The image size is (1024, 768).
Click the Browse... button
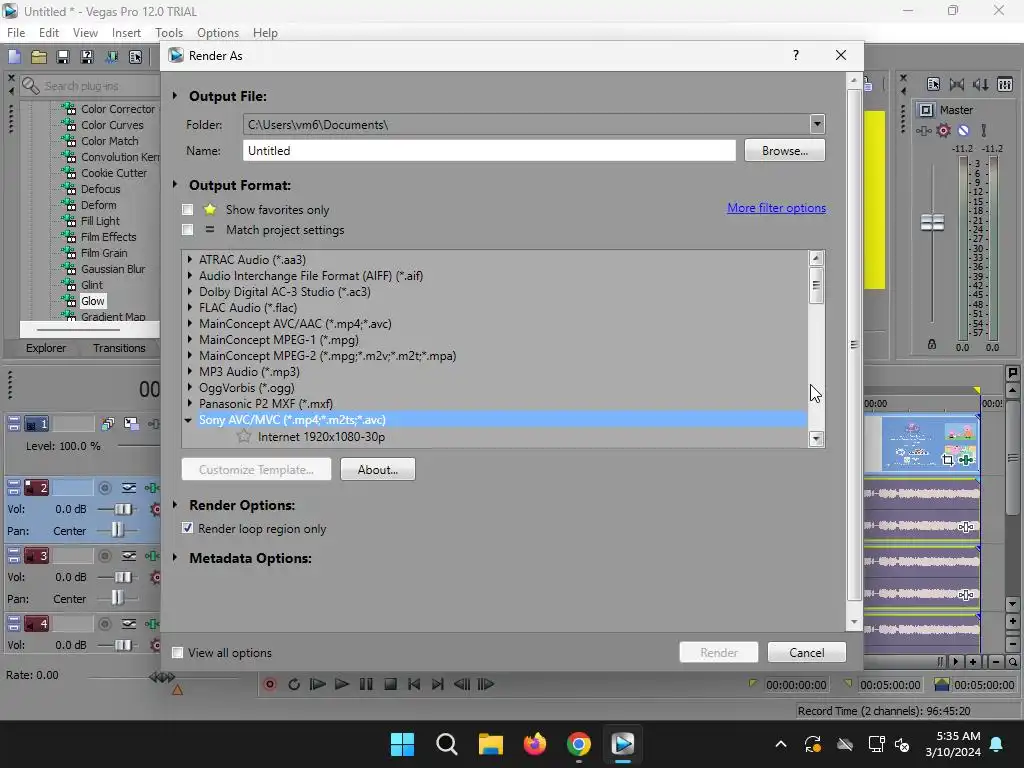pos(784,150)
